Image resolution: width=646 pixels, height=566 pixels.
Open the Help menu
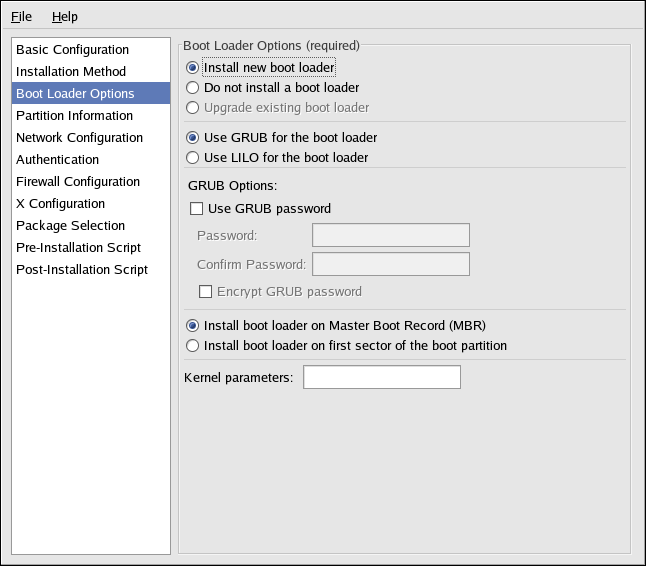click(x=64, y=17)
